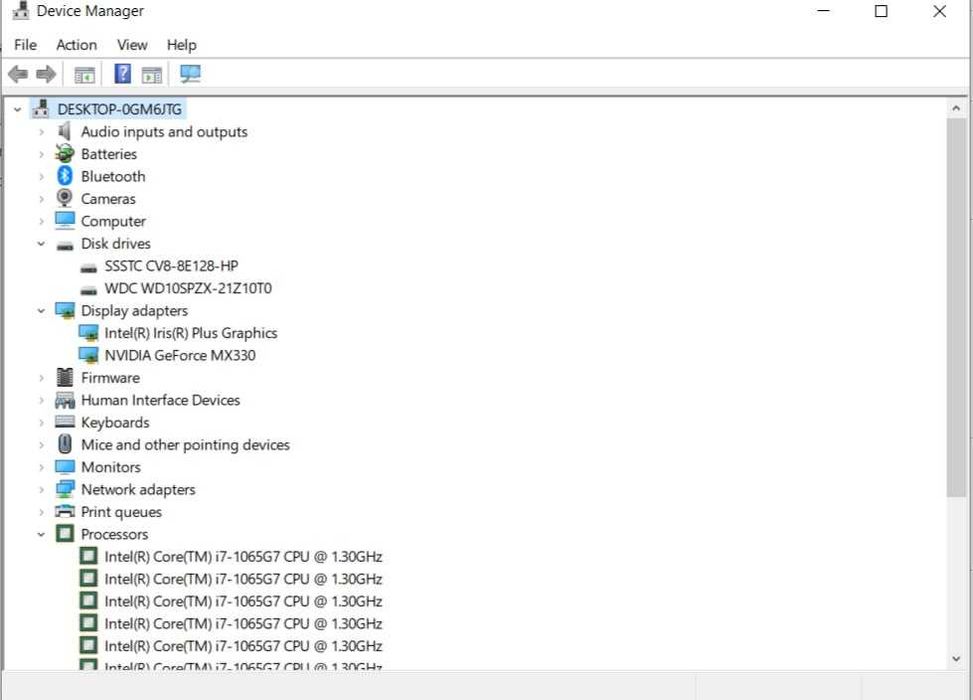Open the Action menu
Image resolution: width=973 pixels, height=700 pixels.
point(76,45)
